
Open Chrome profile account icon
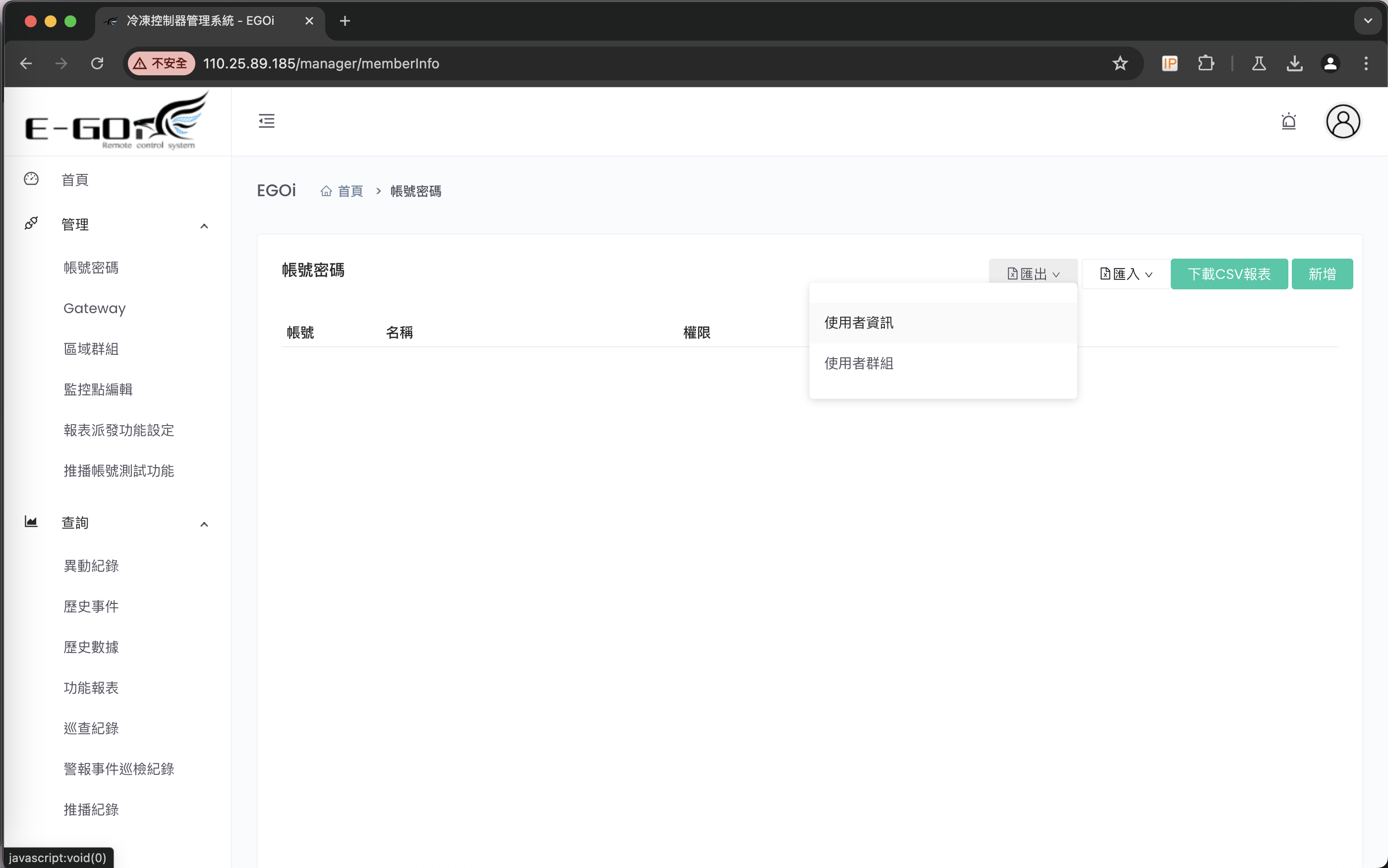(1330, 63)
